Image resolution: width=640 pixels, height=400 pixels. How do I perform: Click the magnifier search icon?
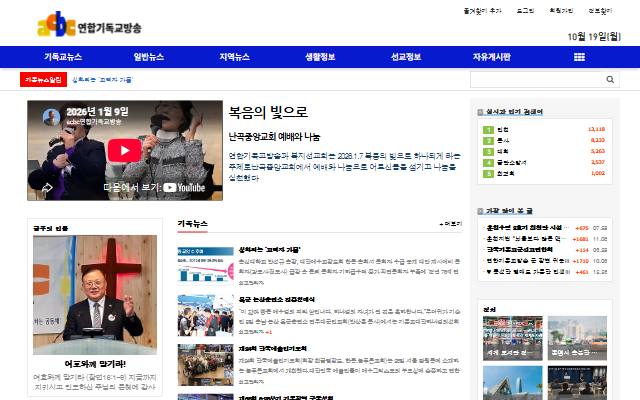click(x=610, y=80)
